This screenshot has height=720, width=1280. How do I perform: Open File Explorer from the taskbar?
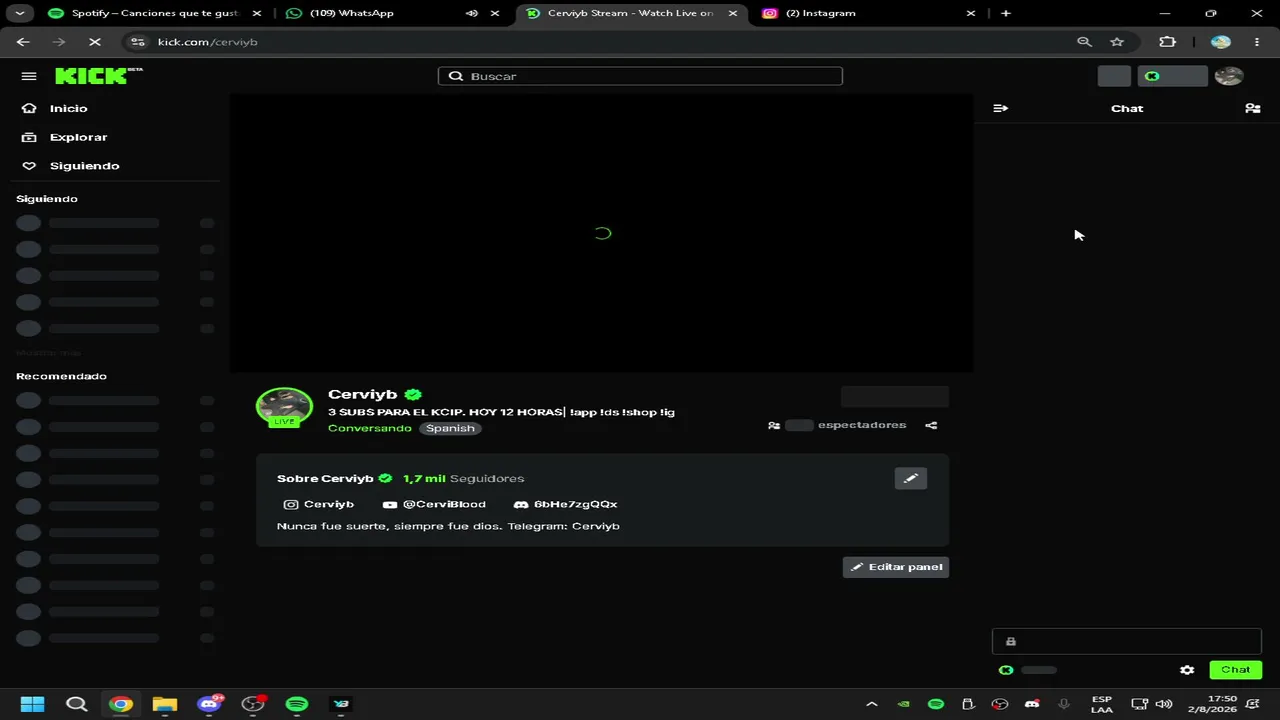click(165, 704)
